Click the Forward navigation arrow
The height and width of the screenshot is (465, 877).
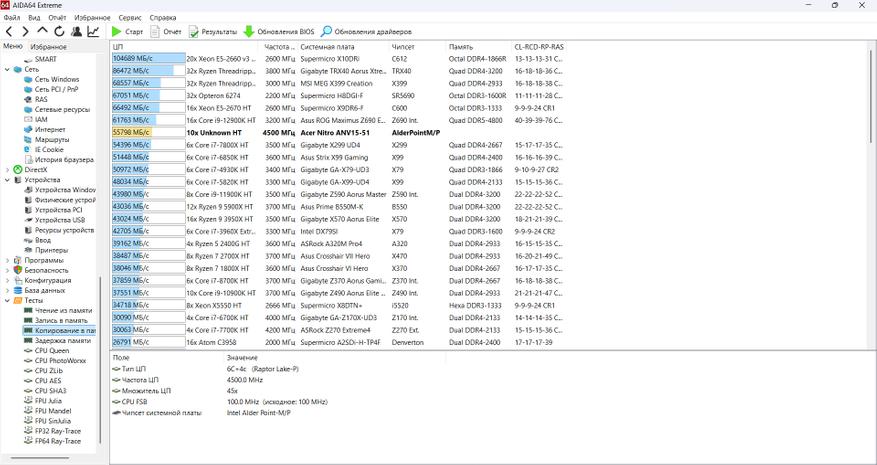25,31
